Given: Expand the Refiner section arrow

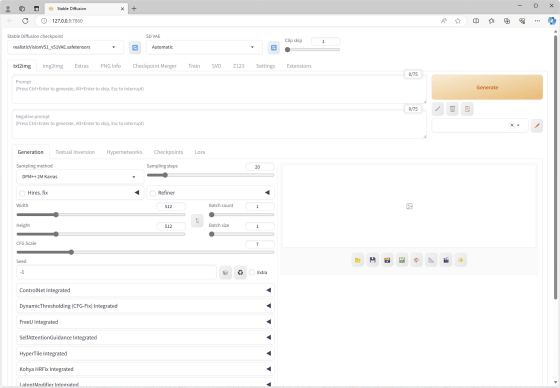Looking at the screenshot, I should pyautogui.click(x=267, y=193).
